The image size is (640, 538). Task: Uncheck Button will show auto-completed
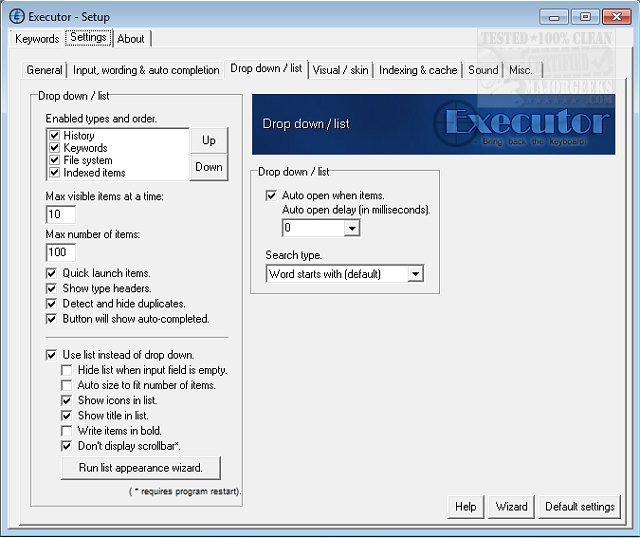tap(51, 319)
